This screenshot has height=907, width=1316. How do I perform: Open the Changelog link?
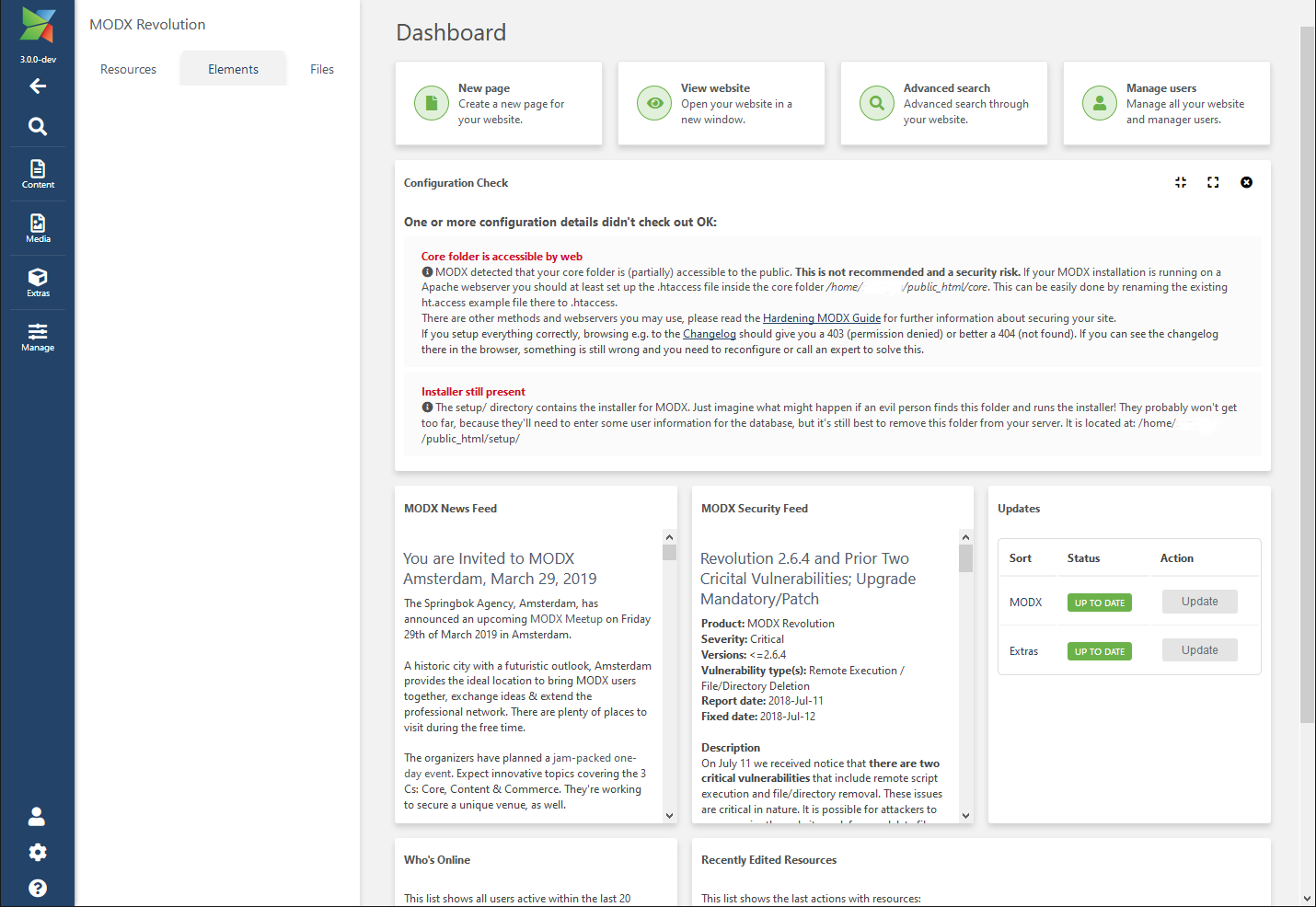tap(710, 334)
